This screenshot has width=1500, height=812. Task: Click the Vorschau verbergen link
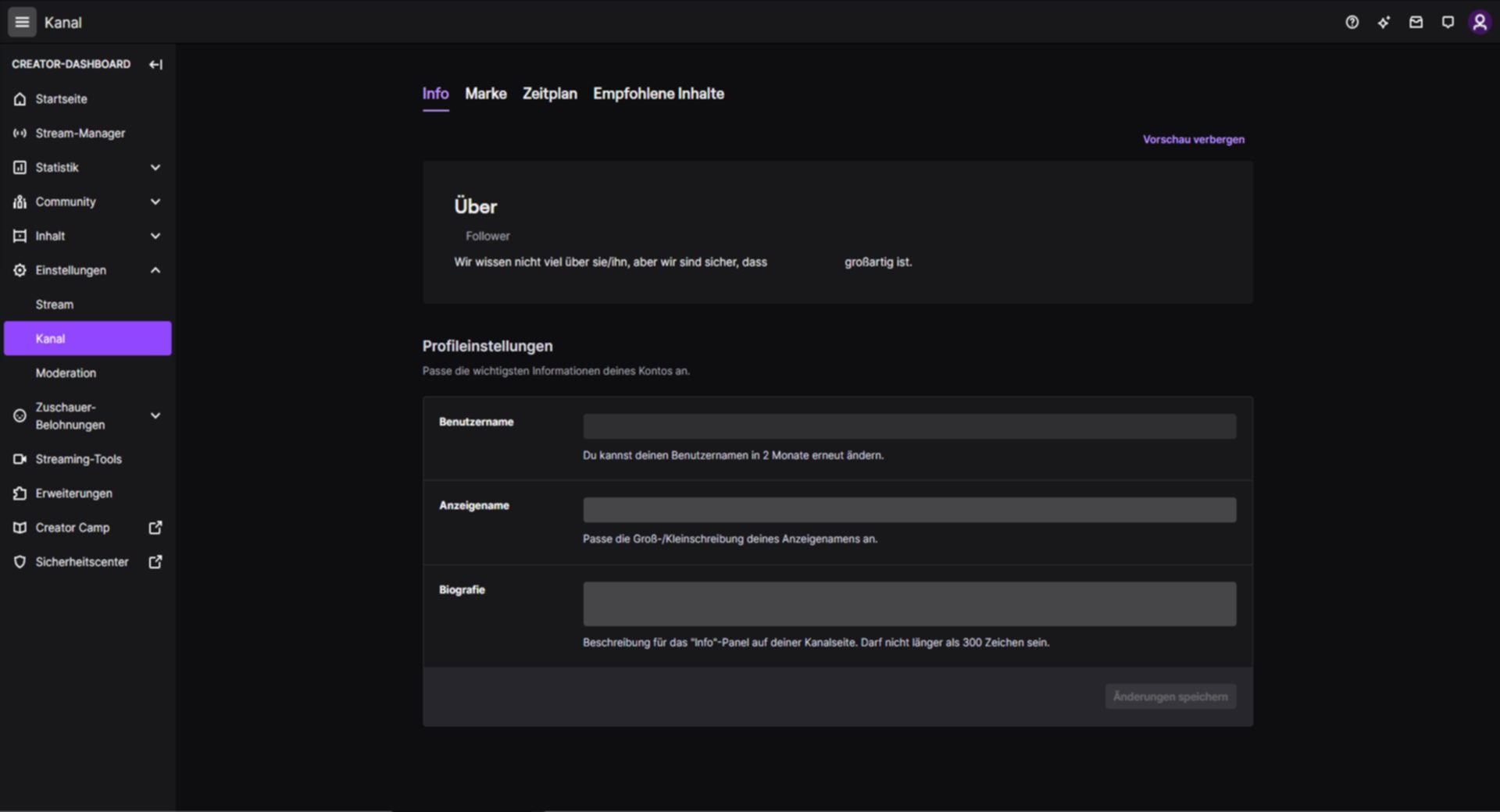click(1193, 140)
